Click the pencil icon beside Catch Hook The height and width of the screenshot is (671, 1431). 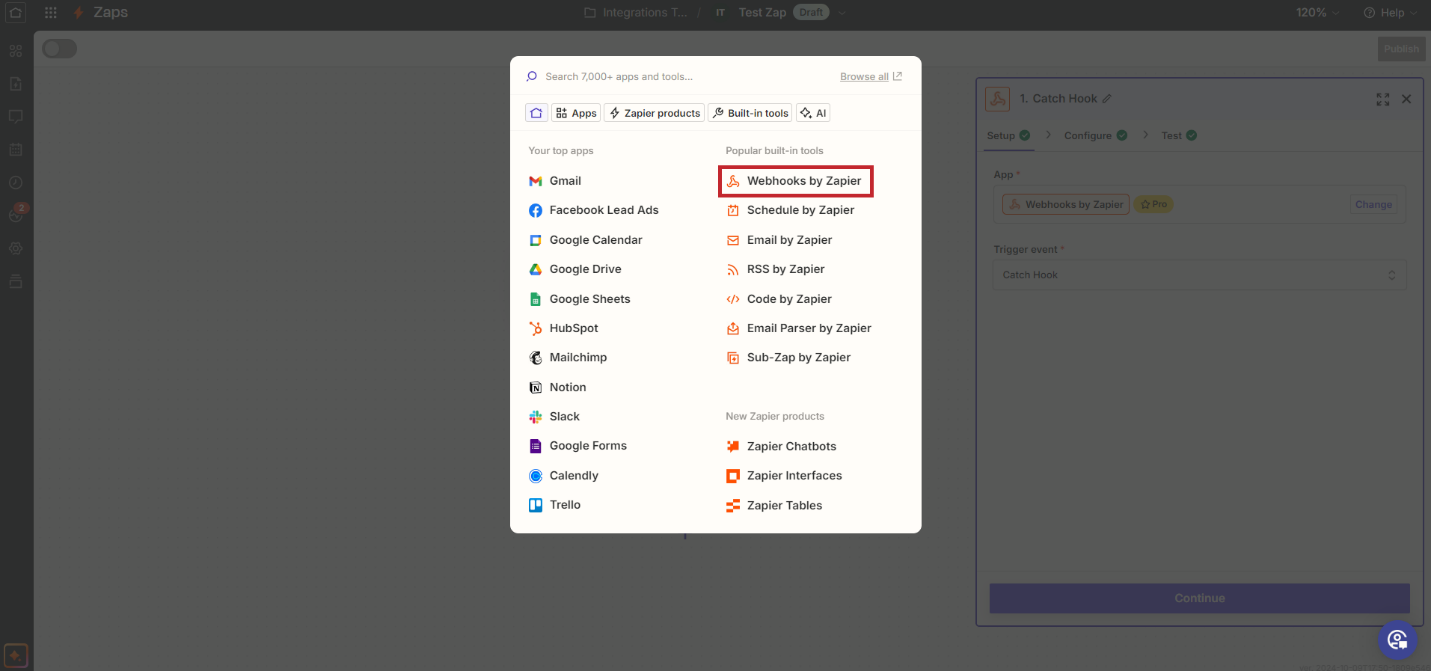(x=1107, y=99)
